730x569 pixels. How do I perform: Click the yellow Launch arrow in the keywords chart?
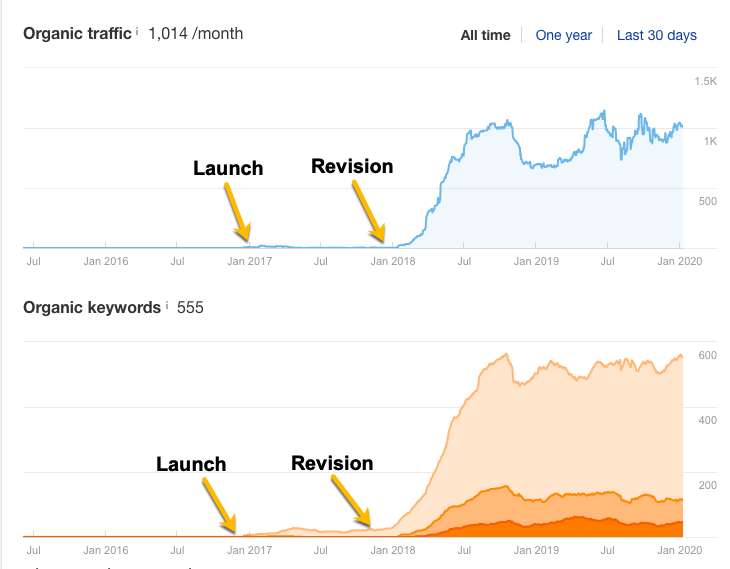[x=219, y=504]
